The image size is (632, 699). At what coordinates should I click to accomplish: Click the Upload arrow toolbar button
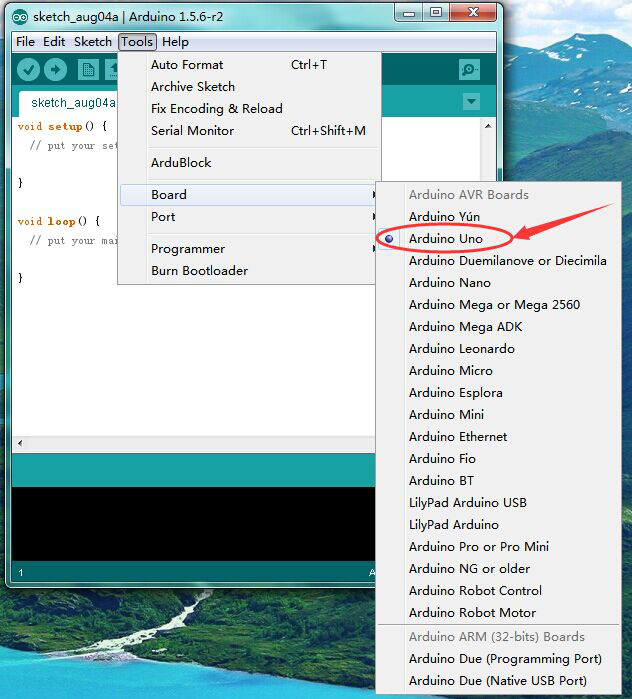tap(55, 69)
